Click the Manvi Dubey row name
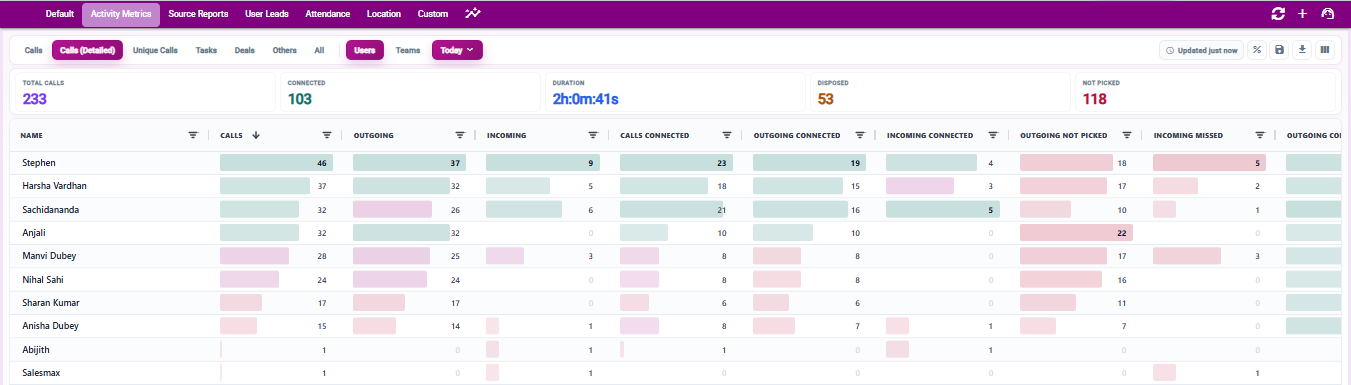 tap(48, 256)
